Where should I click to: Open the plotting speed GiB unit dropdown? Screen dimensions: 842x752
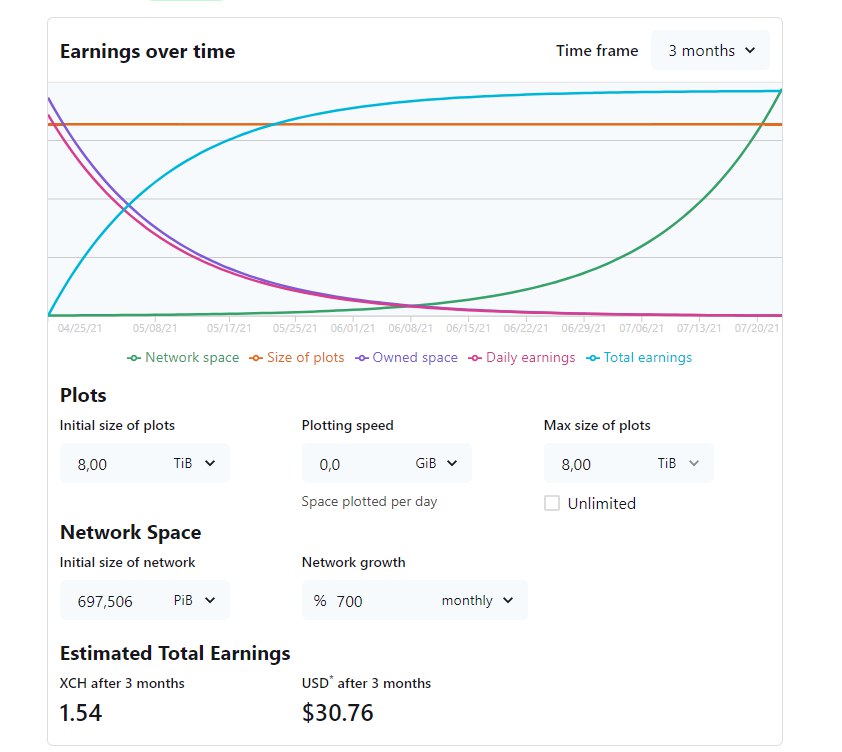click(437, 463)
